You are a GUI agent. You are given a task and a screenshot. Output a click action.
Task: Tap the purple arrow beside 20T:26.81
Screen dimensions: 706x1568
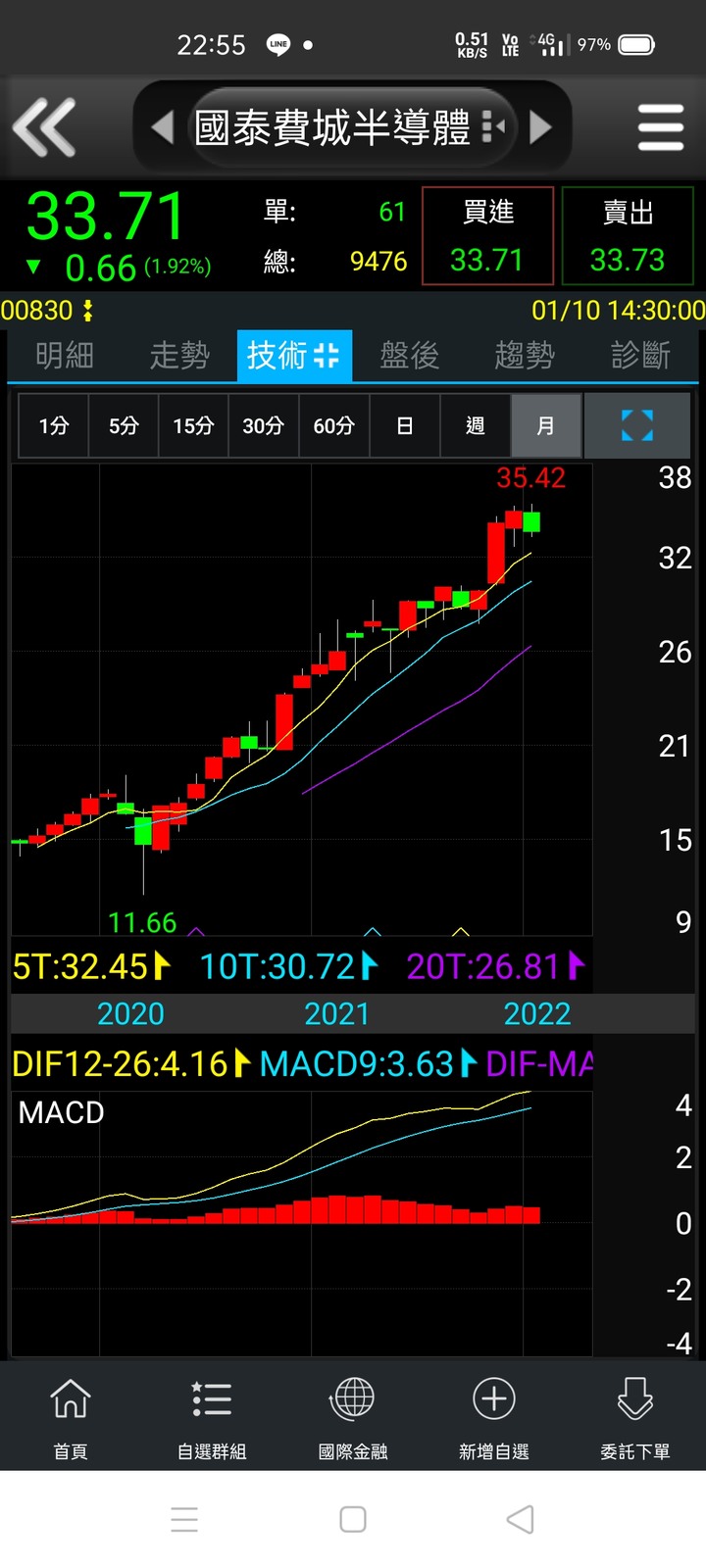tap(577, 966)
